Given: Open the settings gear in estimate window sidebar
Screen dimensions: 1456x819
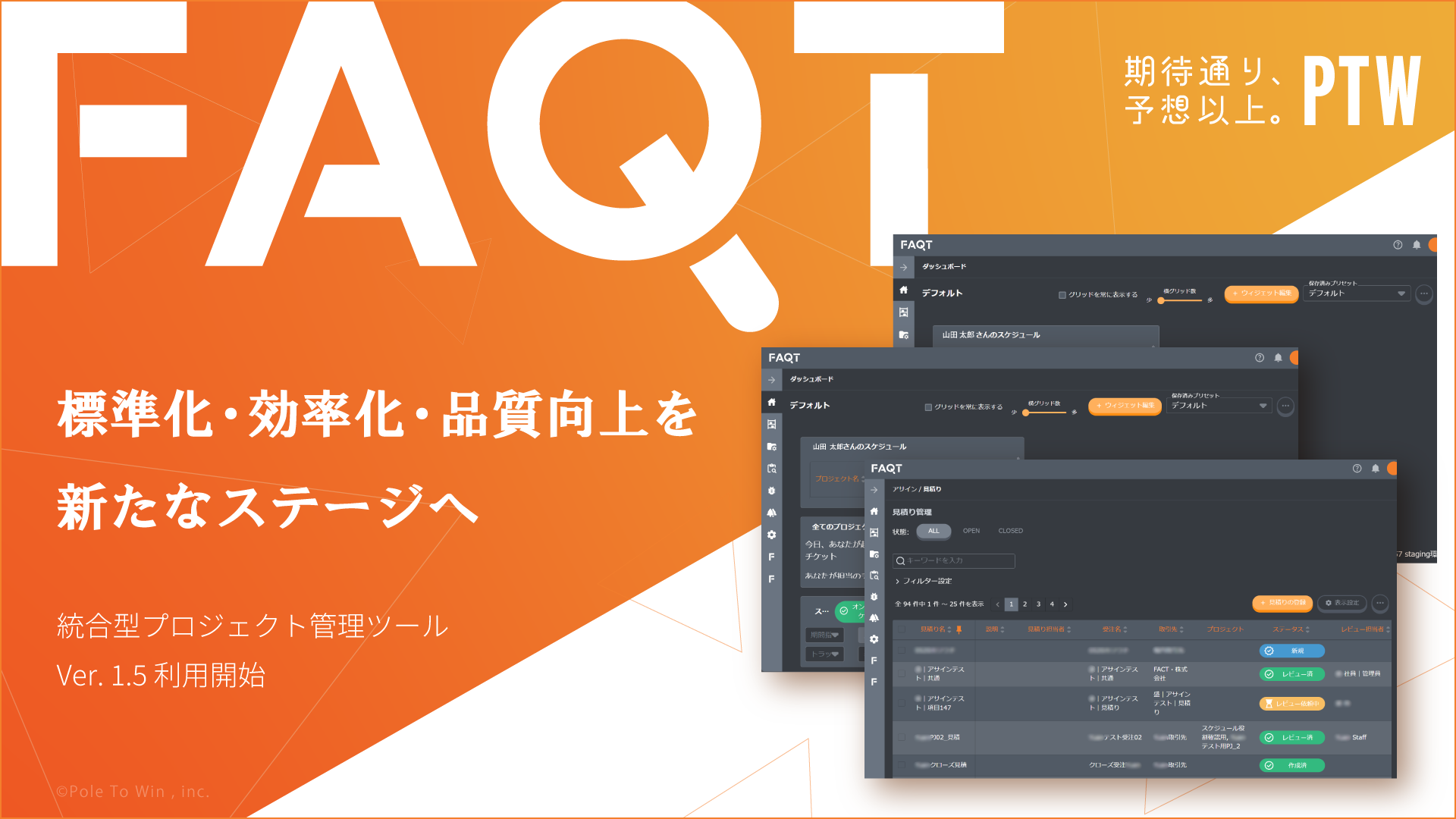Looking at the screenshot, I should (874, 639).
